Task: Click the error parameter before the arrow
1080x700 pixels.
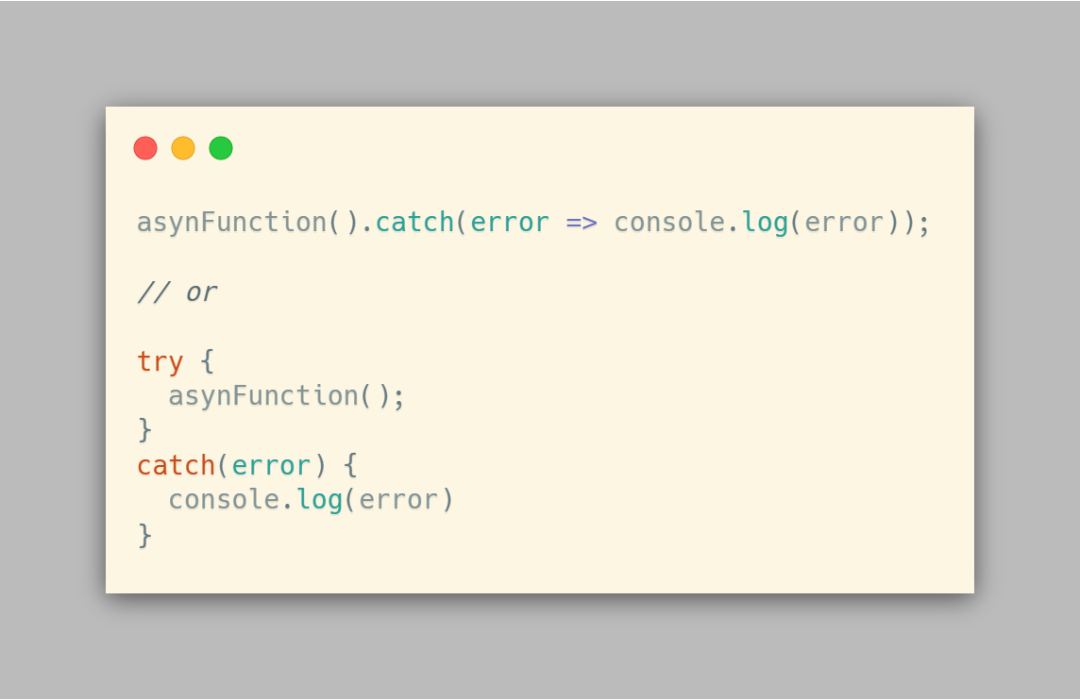Action: pos(510,223)
